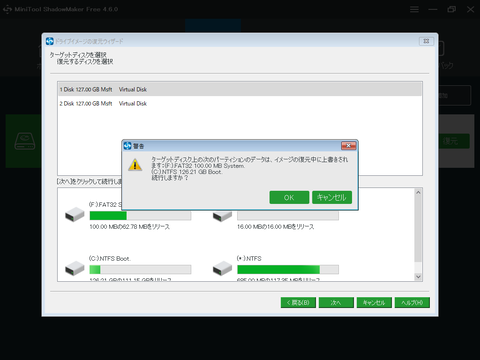Confirm the warning with OK

[x=289, y=197]
